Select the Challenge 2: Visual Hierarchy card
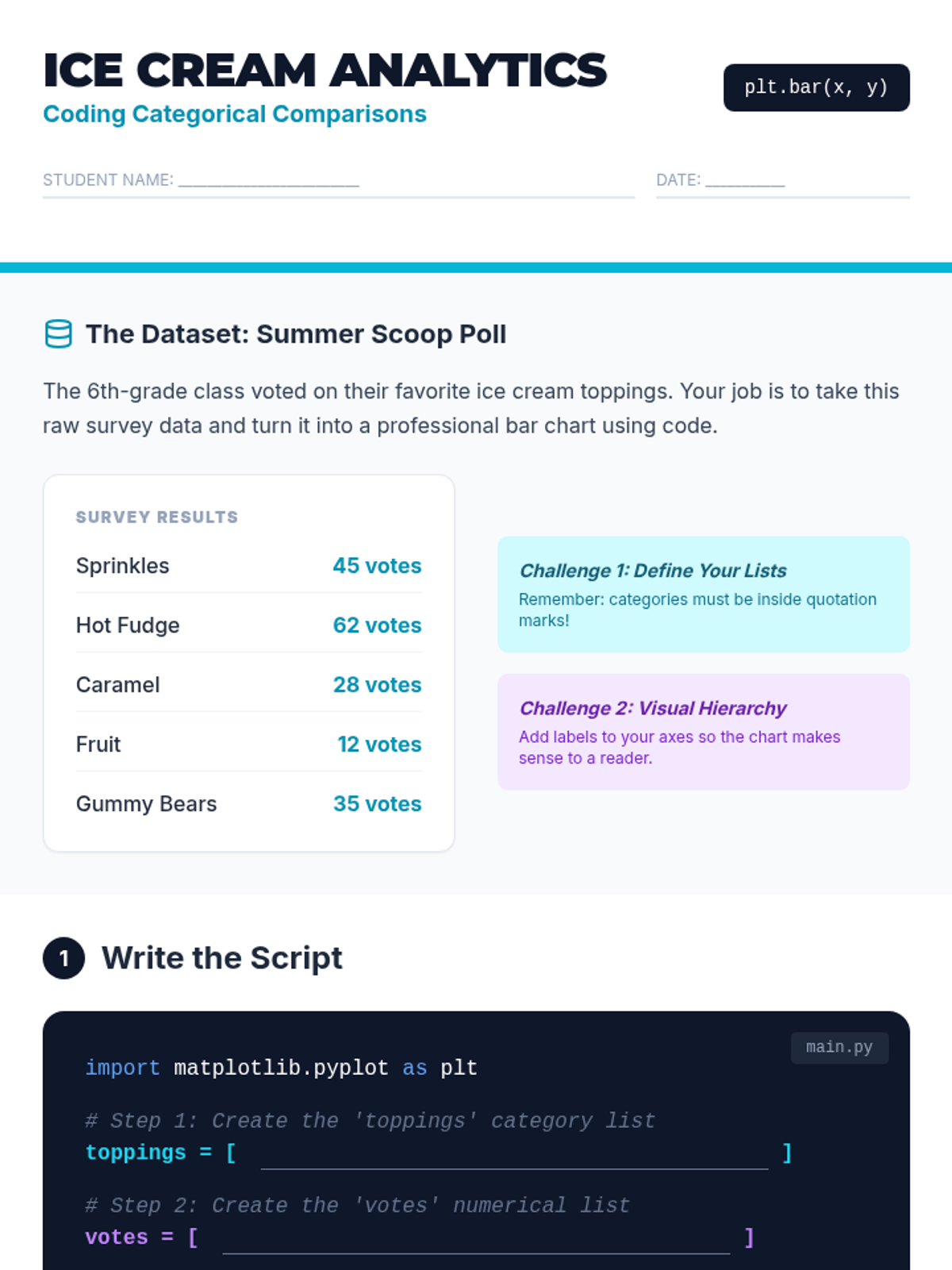Viewport: 952px width, 1270px height. [703, 731]
